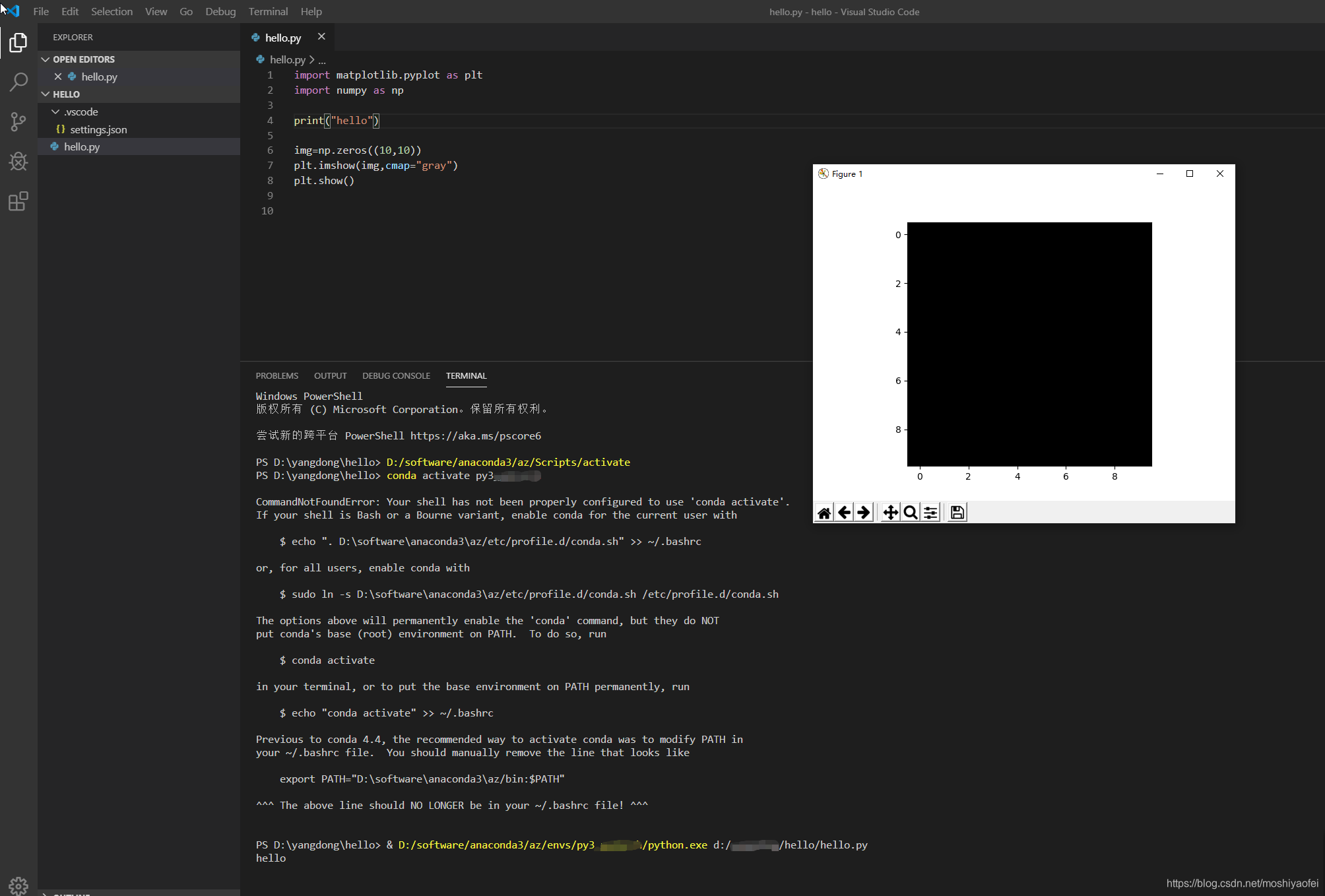Save the figure from Figure 1 toolbar
The height and width of the screenshot is (896, 1325).
pyautogui.click(x=957, y=512)
